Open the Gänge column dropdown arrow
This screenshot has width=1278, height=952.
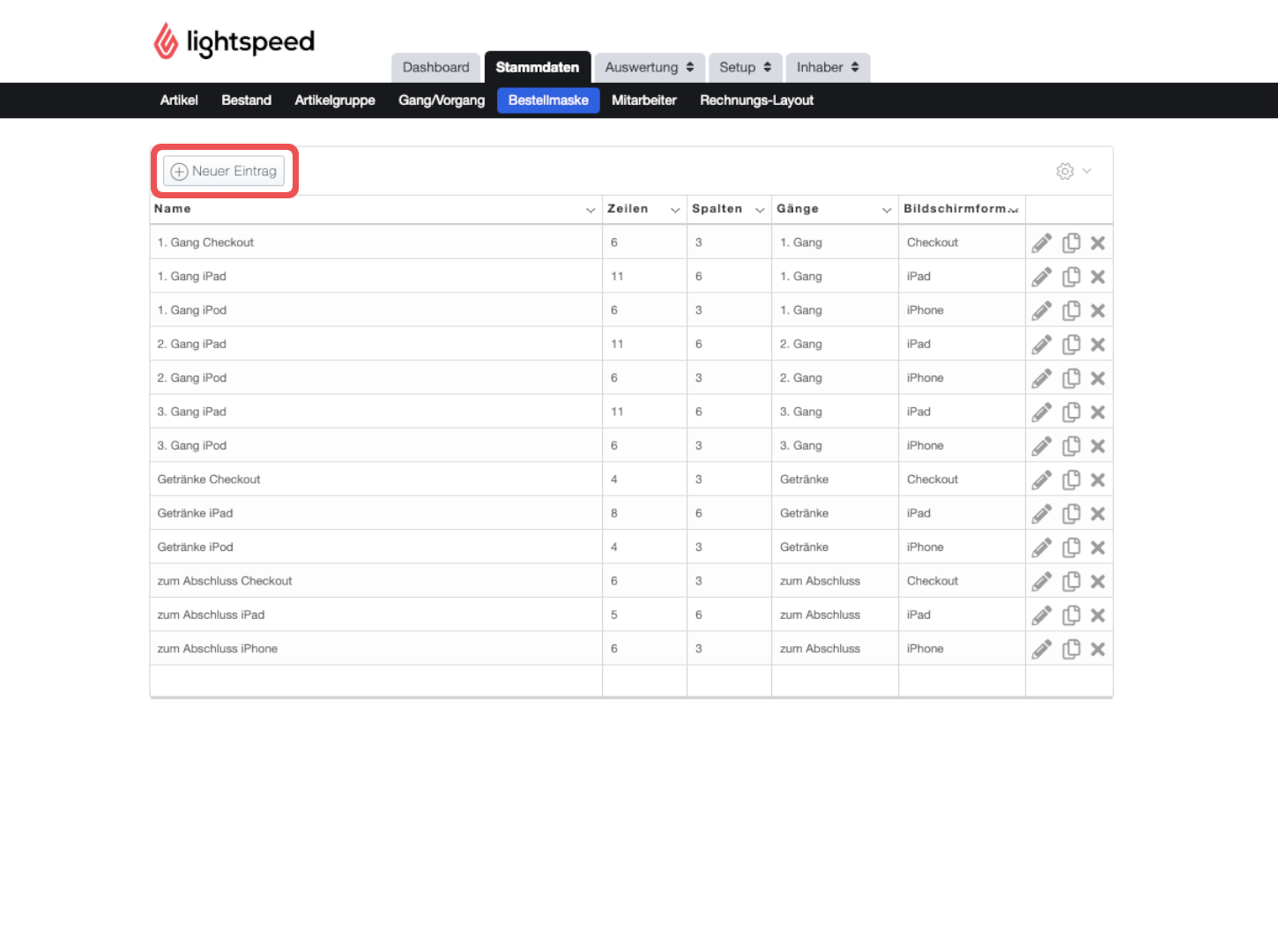[887, 210]
